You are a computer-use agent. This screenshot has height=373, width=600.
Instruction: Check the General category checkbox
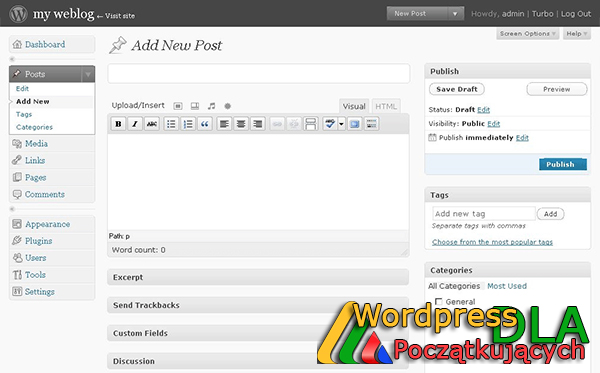click(x=439, y=301)
